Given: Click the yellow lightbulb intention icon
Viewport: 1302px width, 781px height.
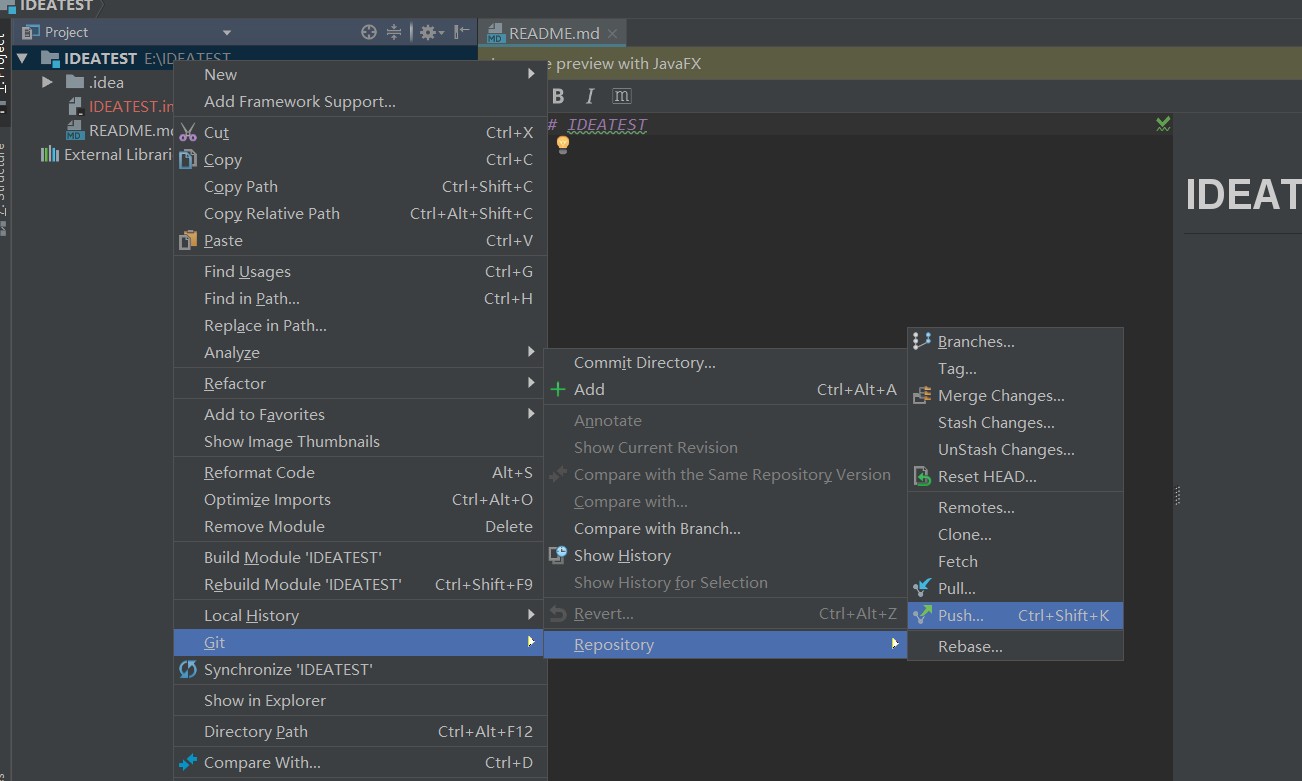Looking at the screenshot, I should [x=563, y=144].
